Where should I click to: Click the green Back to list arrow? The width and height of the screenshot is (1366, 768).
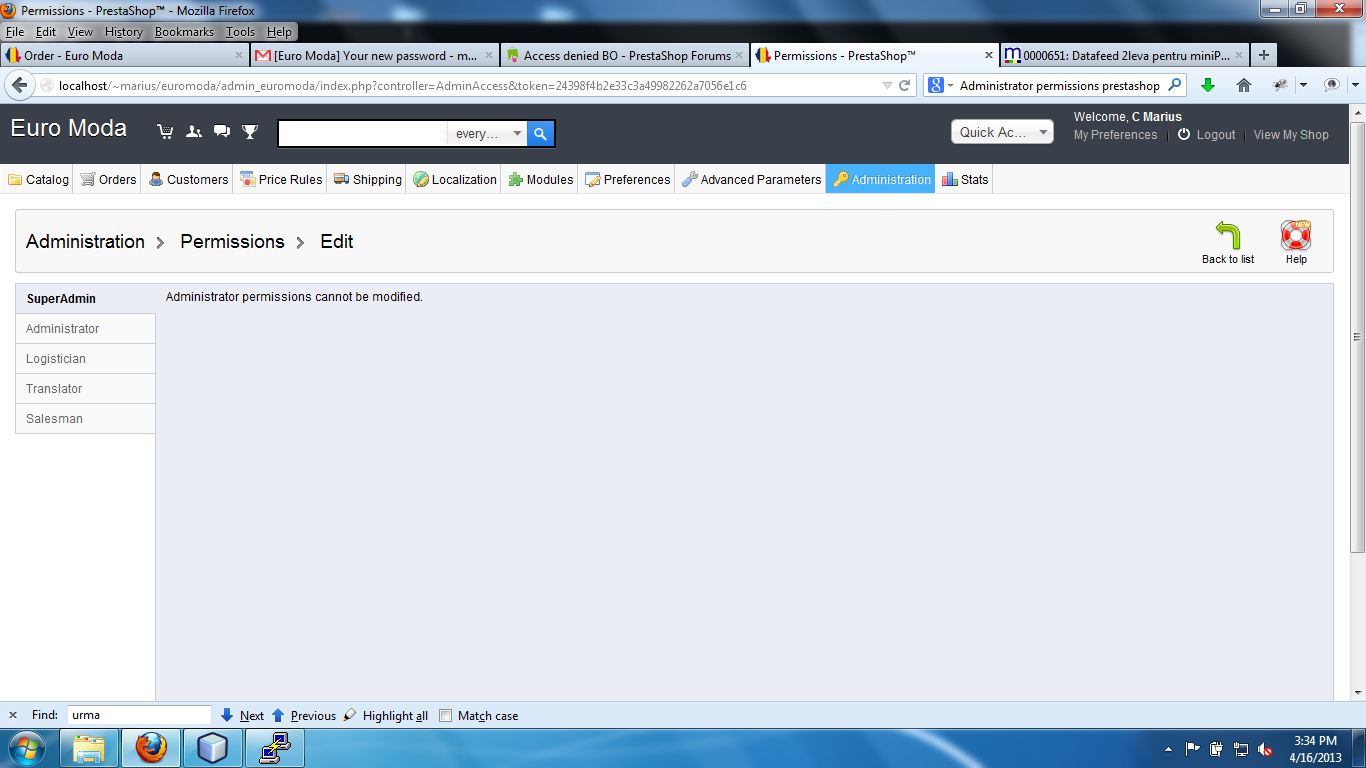click(x=1228, y=236)
